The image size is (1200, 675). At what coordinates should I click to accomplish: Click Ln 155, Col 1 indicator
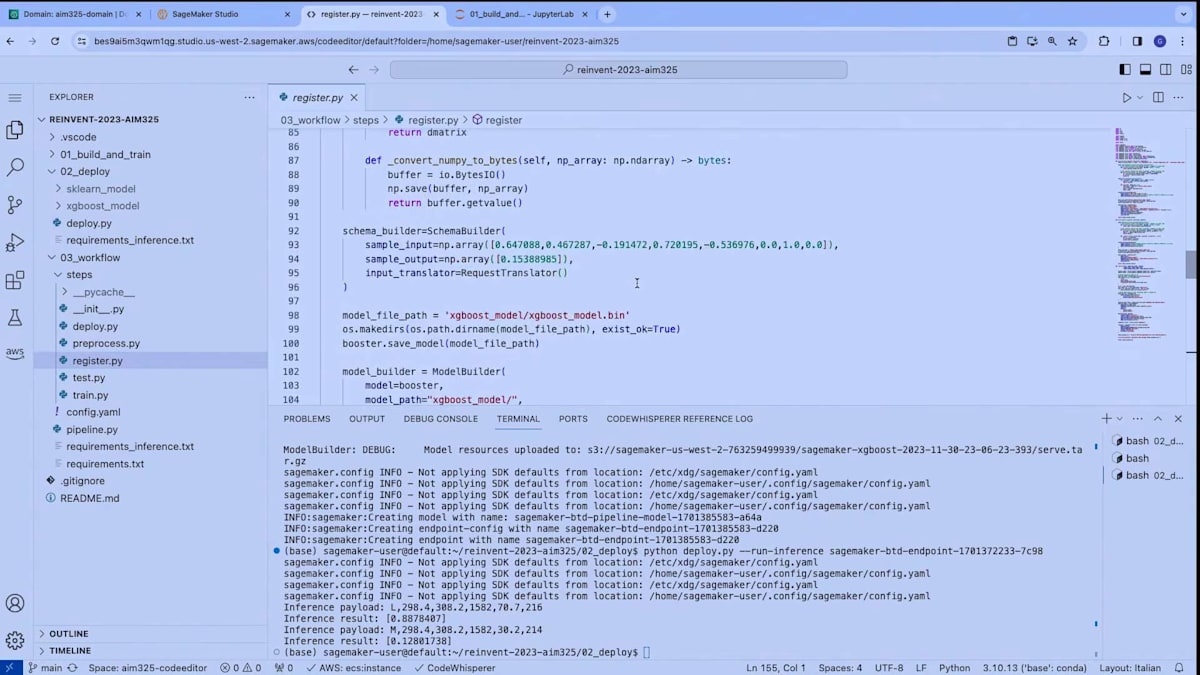(775, 667)
